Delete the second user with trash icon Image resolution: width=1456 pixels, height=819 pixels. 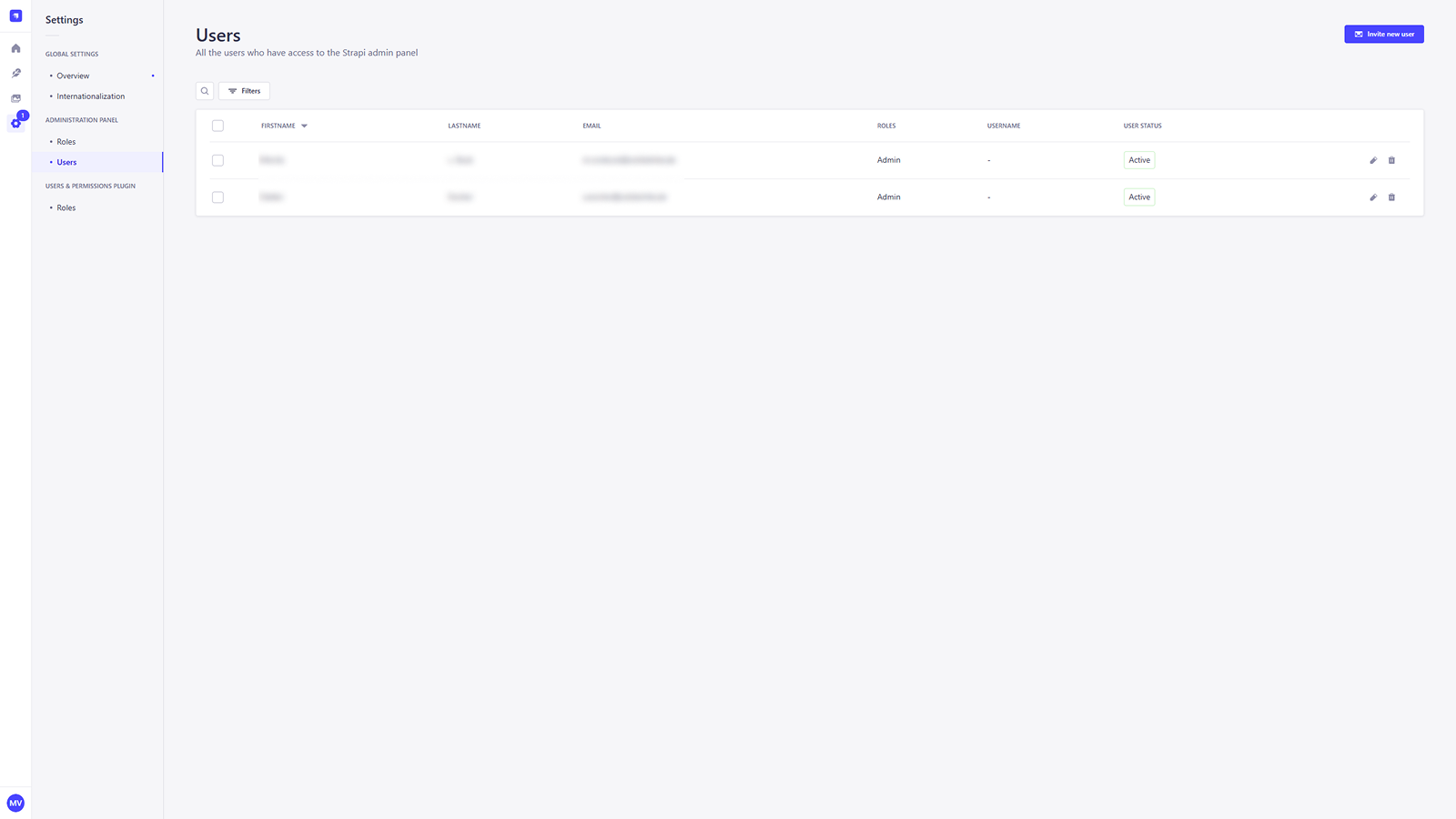[x=1391, y=197]
